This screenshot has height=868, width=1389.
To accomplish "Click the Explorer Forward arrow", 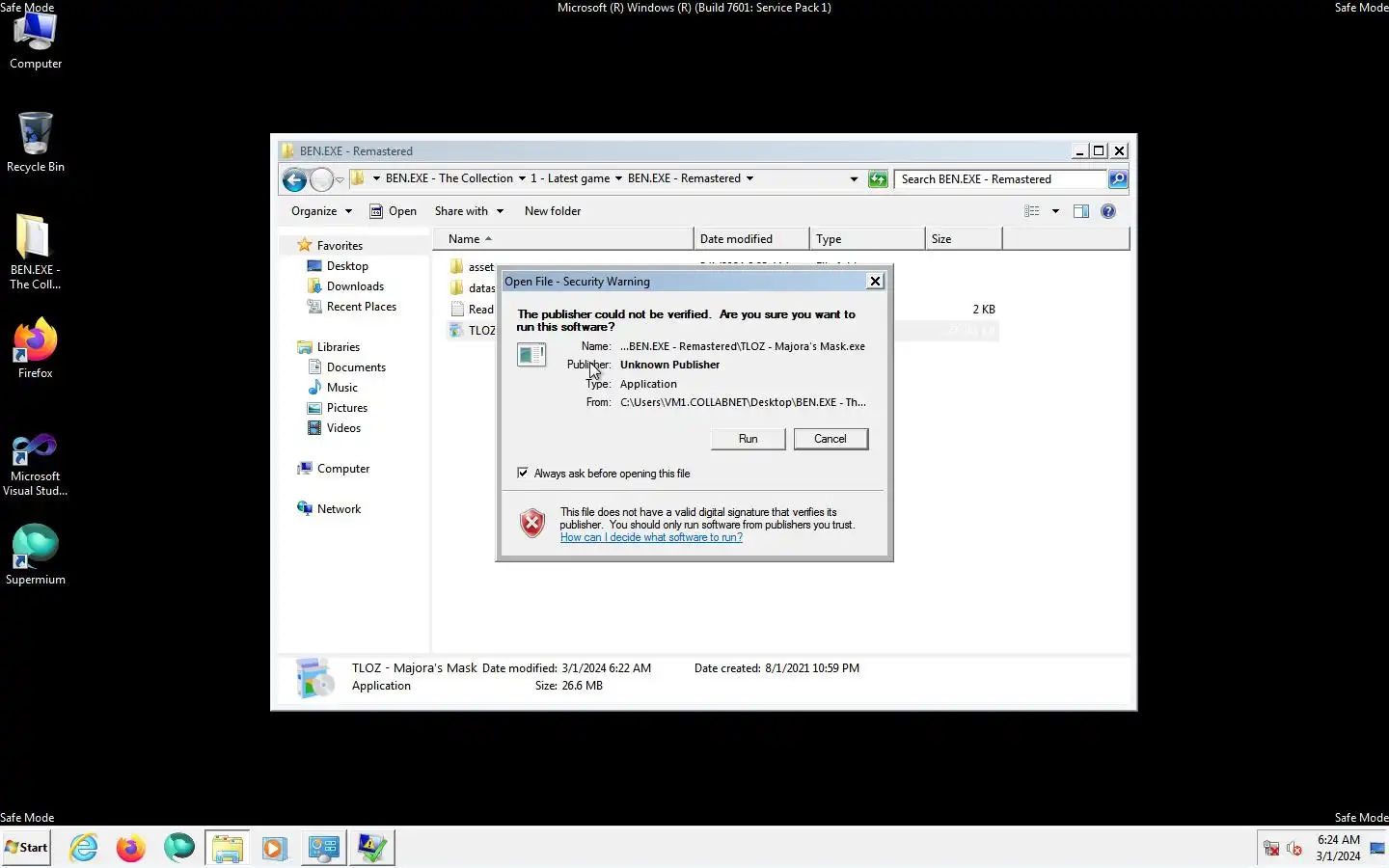I will coord(321,179).
